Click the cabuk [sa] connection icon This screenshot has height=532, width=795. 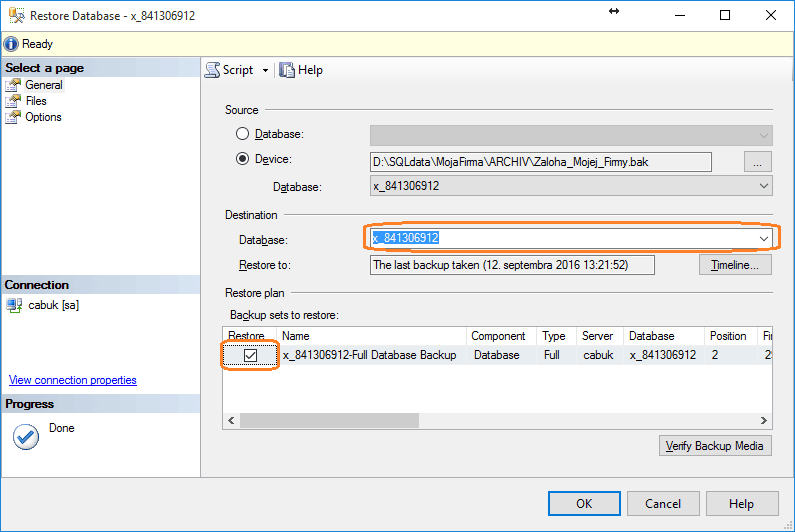[x=14, y=306]
